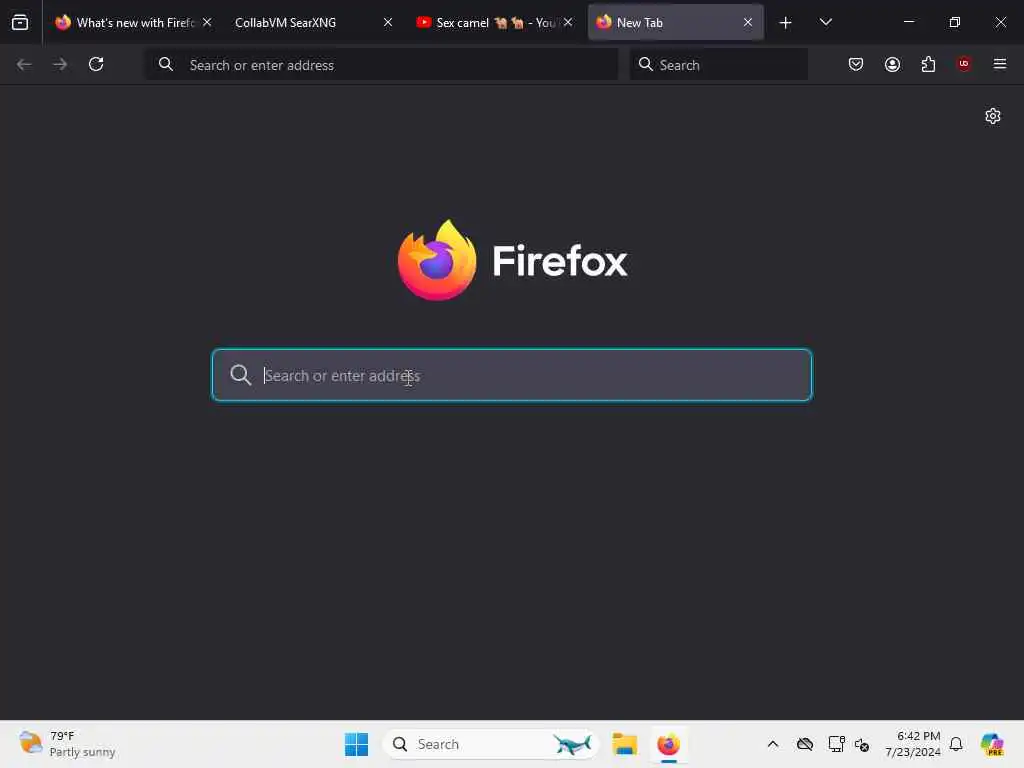Open File Explorer from the taskbar

624,744
